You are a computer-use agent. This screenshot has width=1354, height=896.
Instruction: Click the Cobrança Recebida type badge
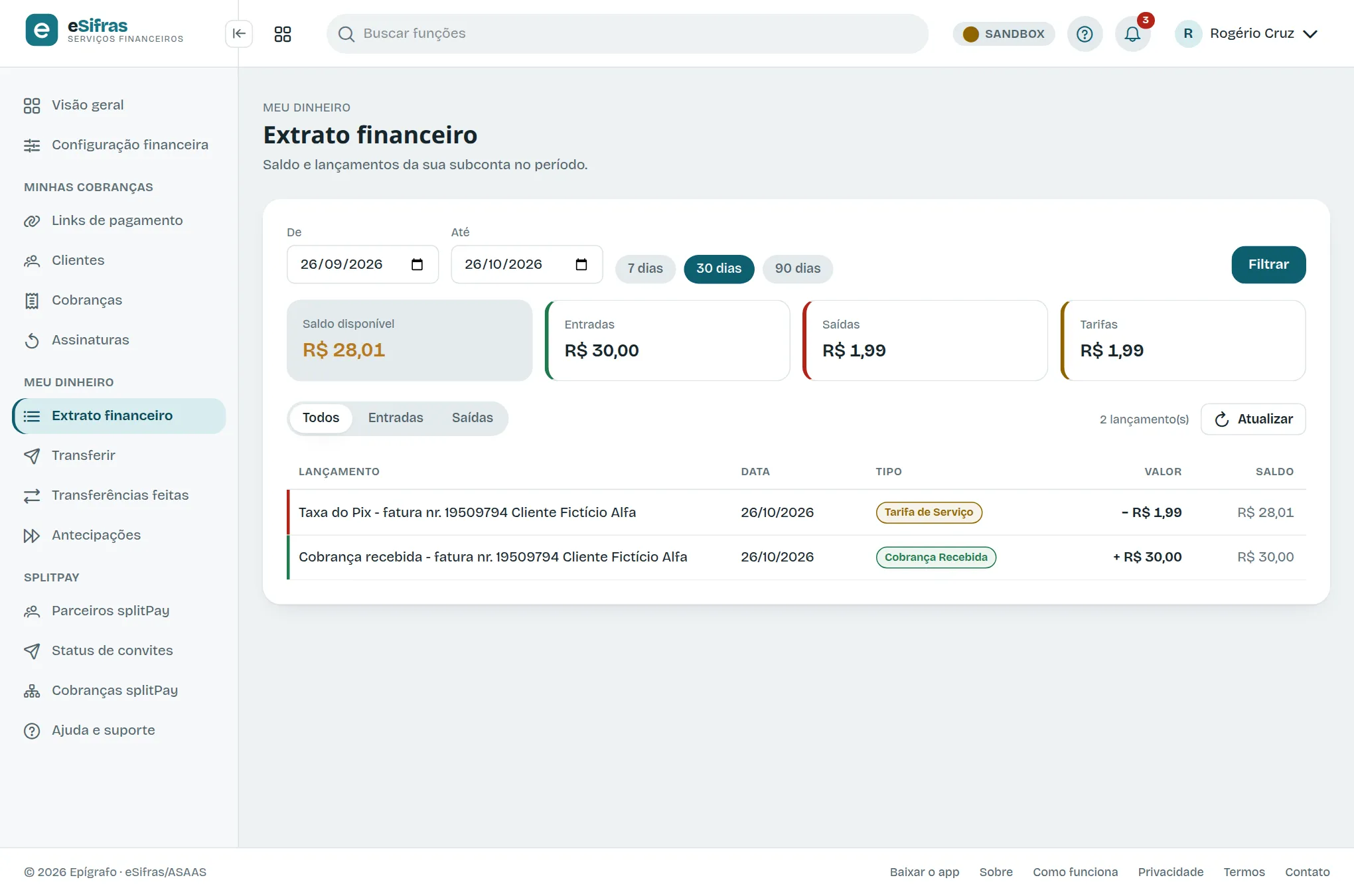[x=936, y=558]
